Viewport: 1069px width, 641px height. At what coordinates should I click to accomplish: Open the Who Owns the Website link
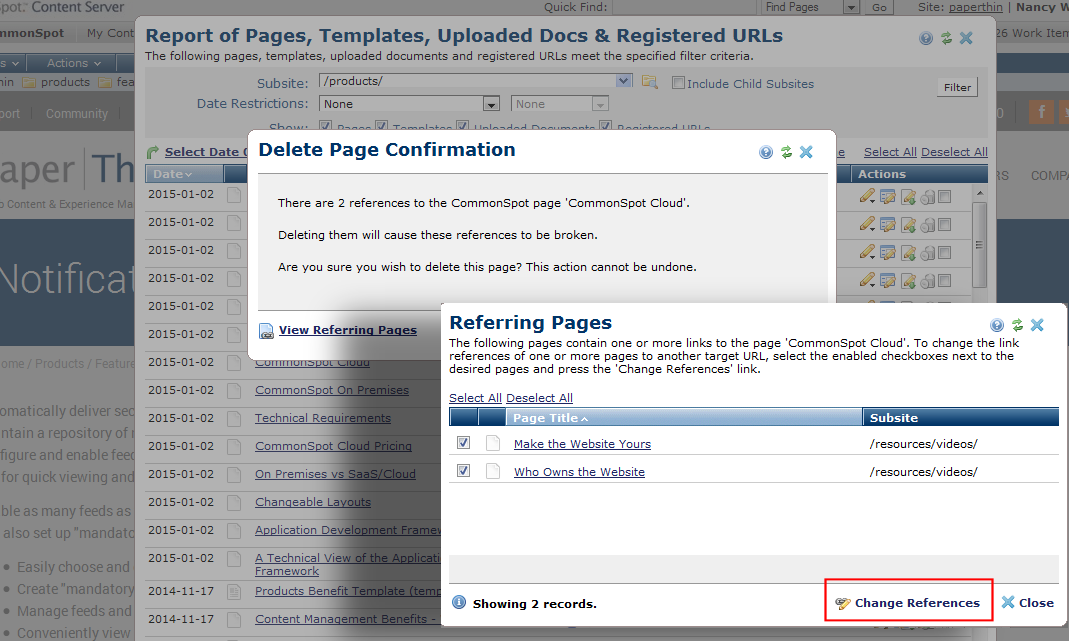[x=579, y=472]
